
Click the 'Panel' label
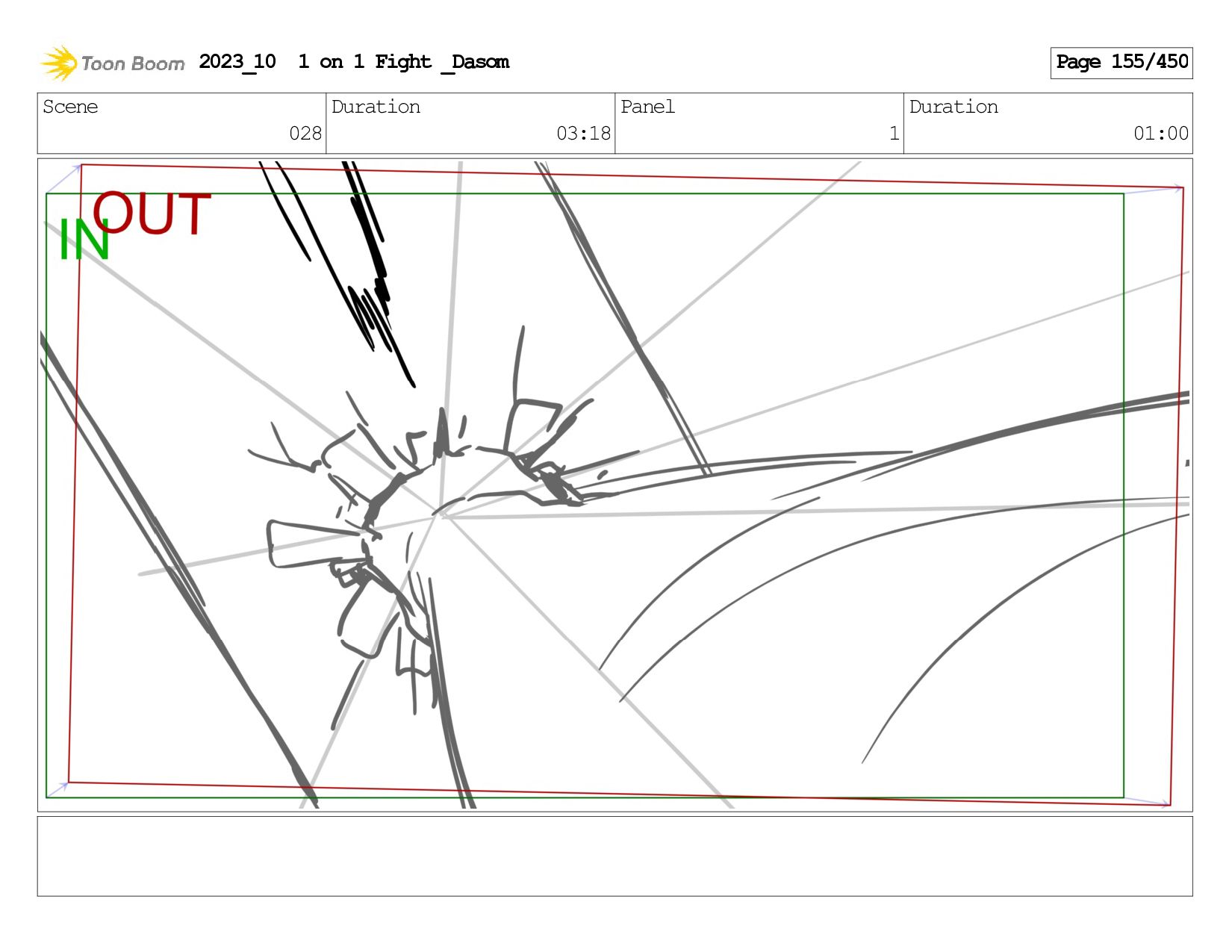click(x=647, y=107)
